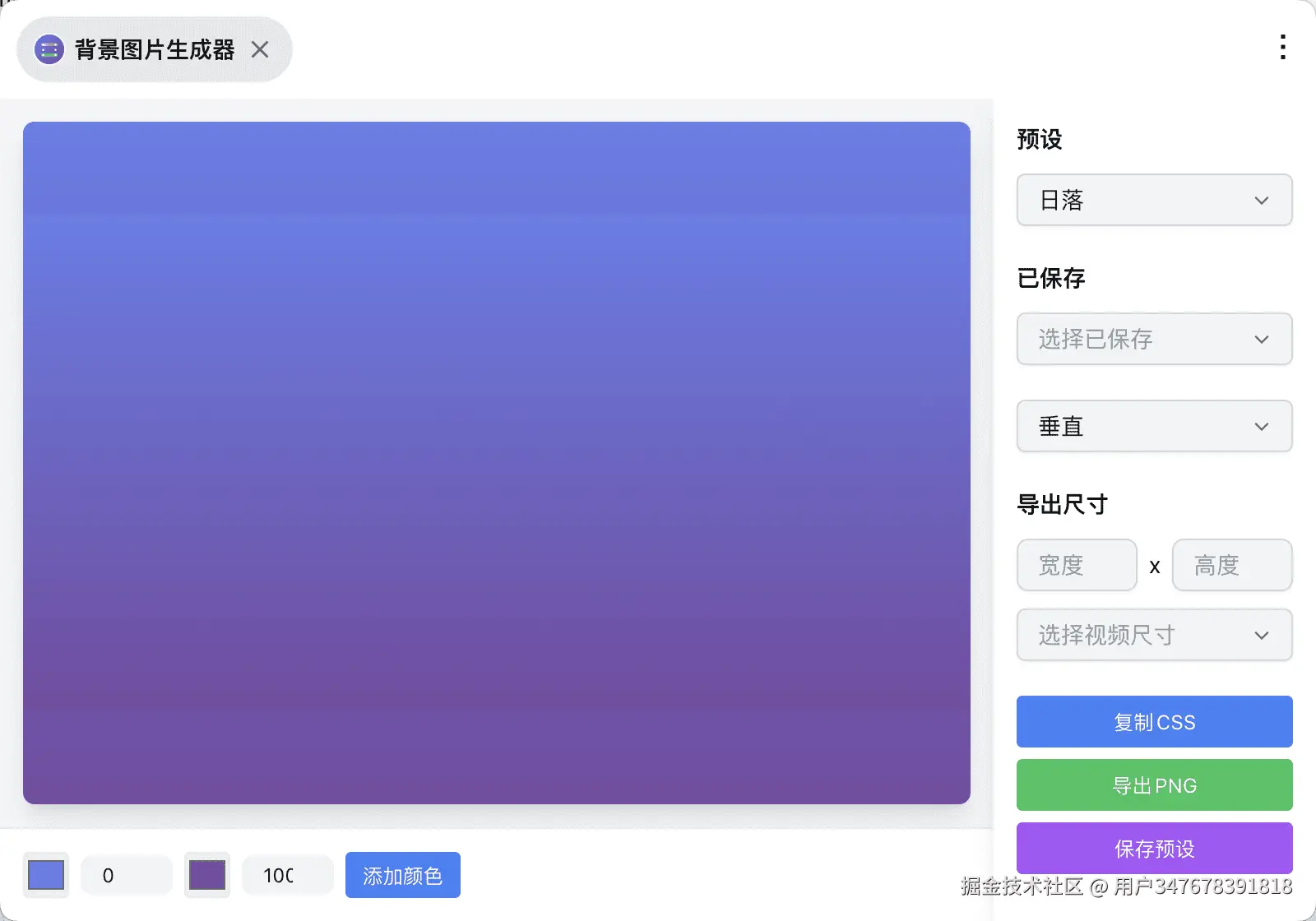Close the 背景图片生成器 tab
Viewport: 1316px width, 921px height.
[260, 50]
